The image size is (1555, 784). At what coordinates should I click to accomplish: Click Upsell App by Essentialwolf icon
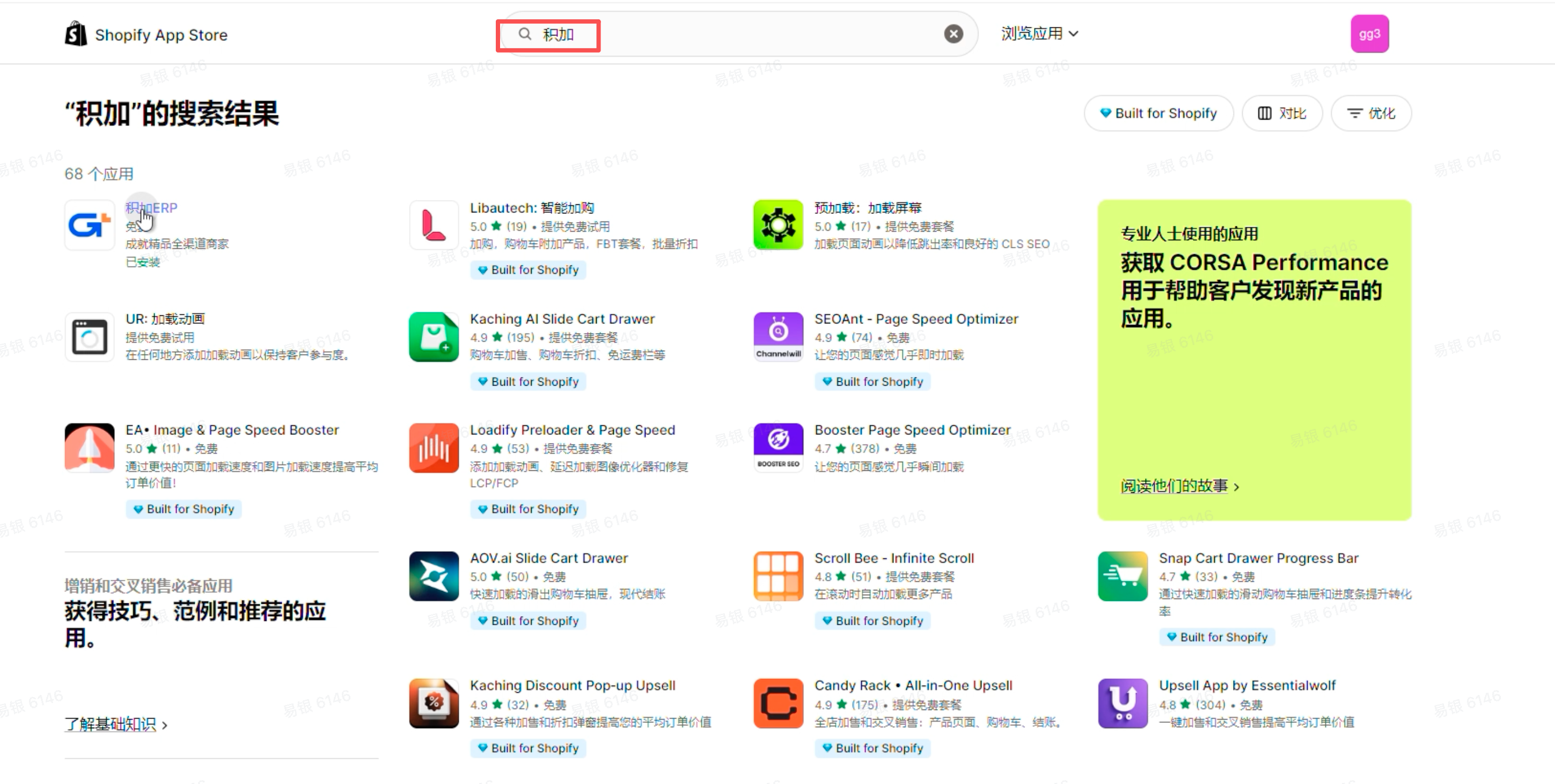(1122, 703)
